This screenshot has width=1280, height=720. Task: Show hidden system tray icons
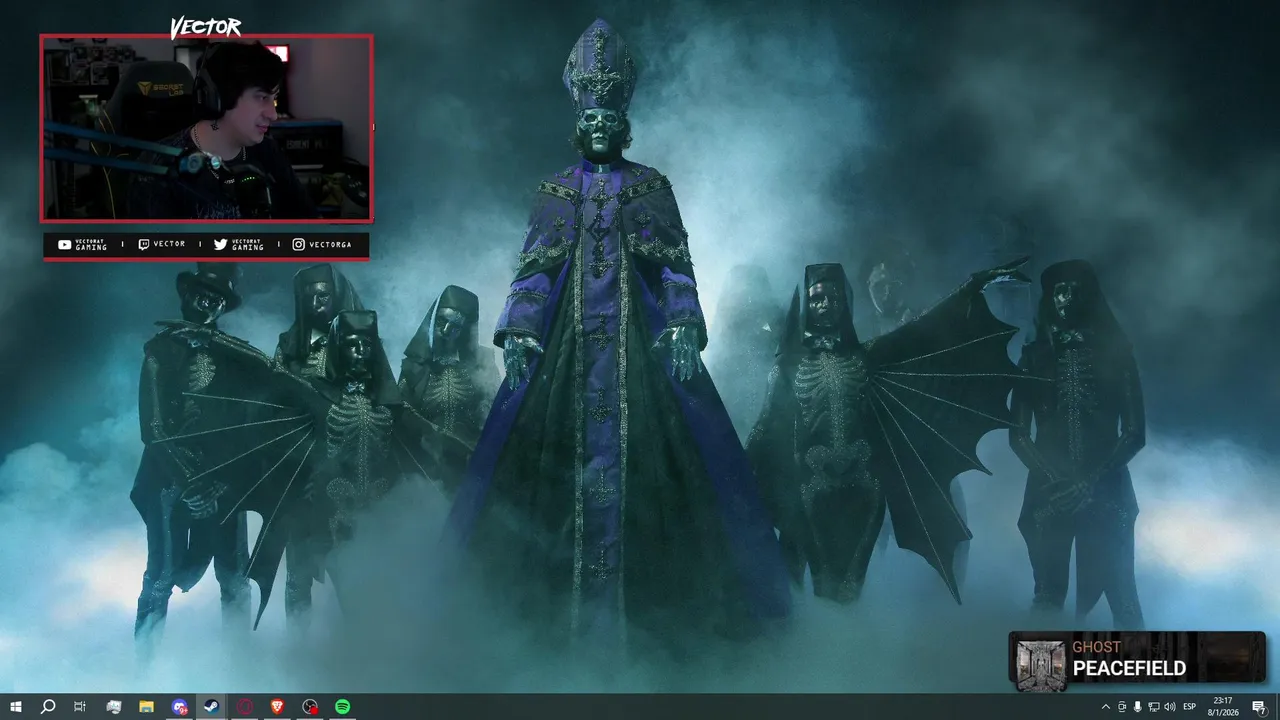pos(1105,707)
